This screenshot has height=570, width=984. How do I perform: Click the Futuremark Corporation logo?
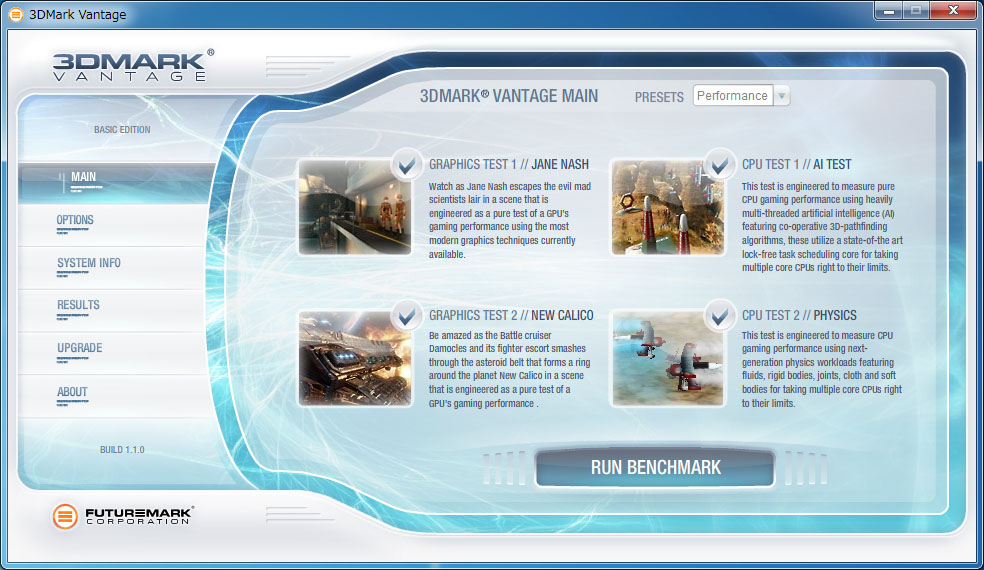click(123, 516)
